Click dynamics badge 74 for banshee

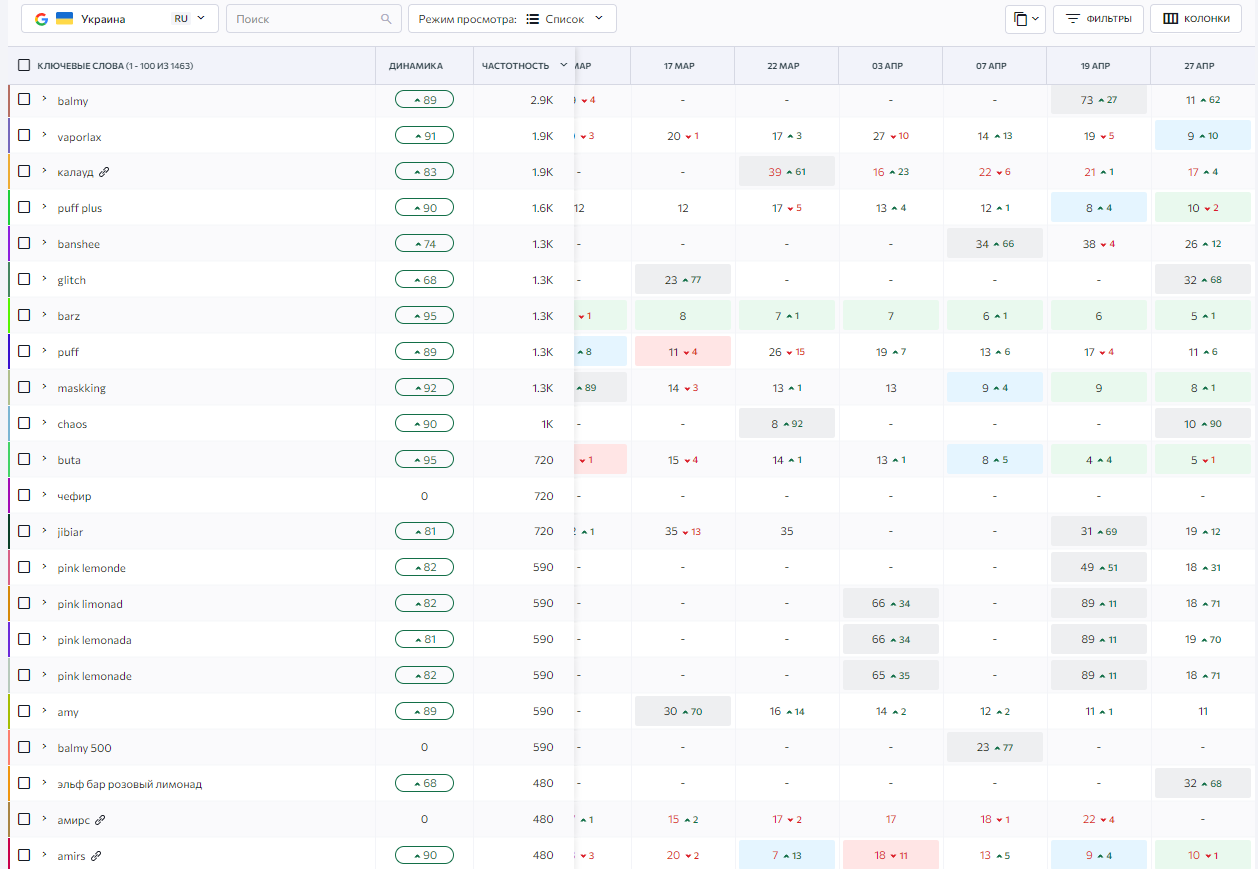click(x=424, y=244)
